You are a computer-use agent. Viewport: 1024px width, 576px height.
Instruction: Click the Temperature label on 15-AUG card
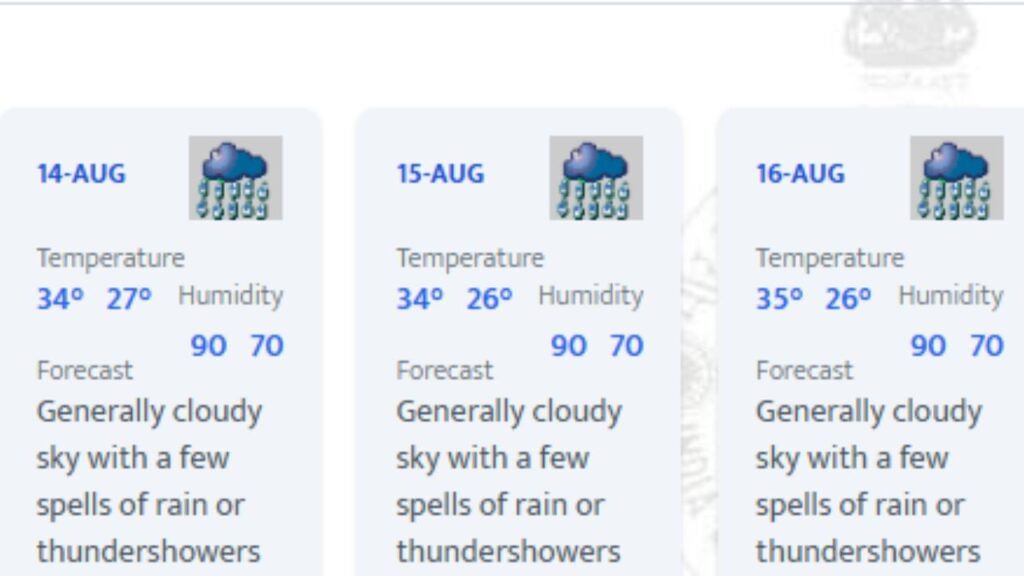point(470,258)
